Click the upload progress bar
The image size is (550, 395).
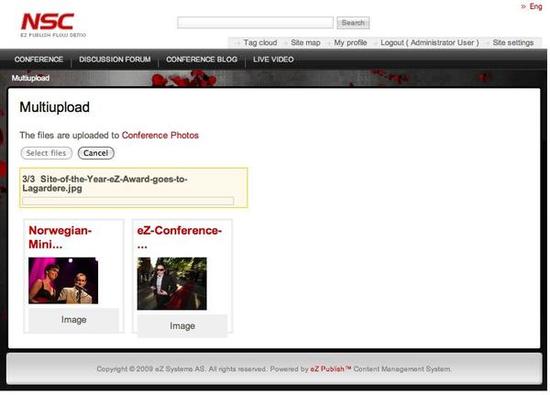pos(128,201)
